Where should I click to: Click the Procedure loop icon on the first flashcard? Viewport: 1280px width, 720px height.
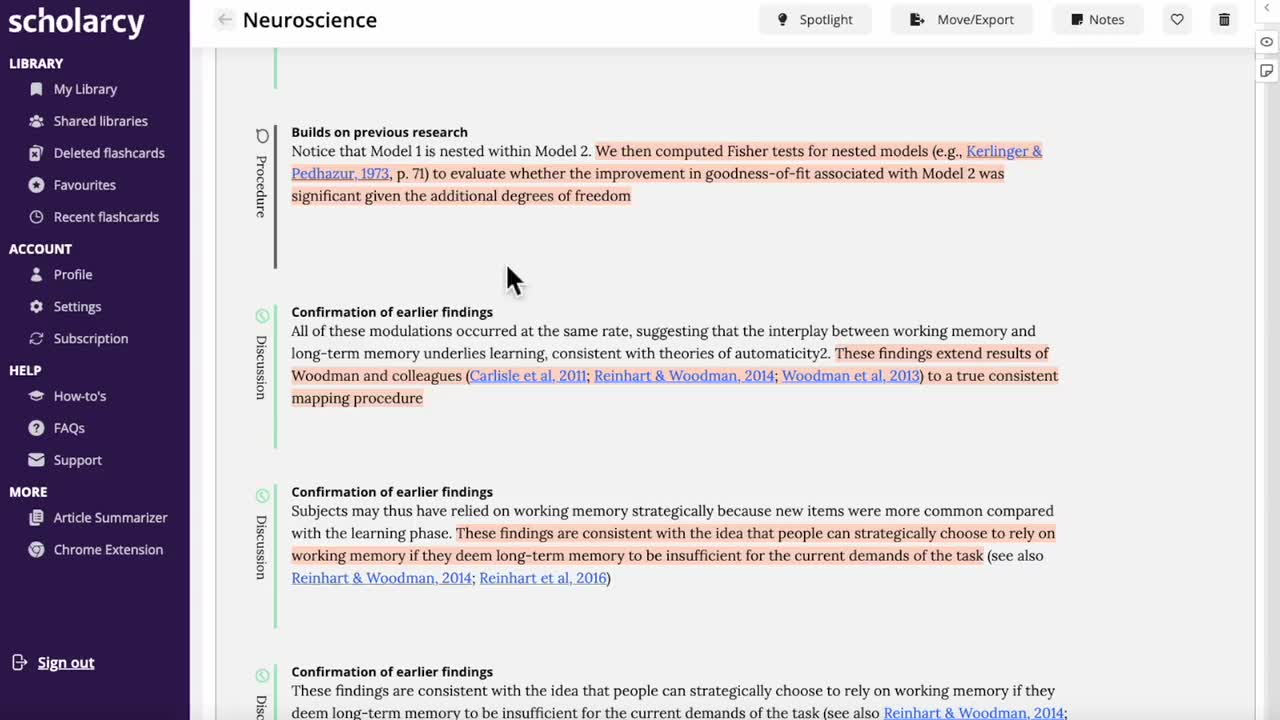261,136
